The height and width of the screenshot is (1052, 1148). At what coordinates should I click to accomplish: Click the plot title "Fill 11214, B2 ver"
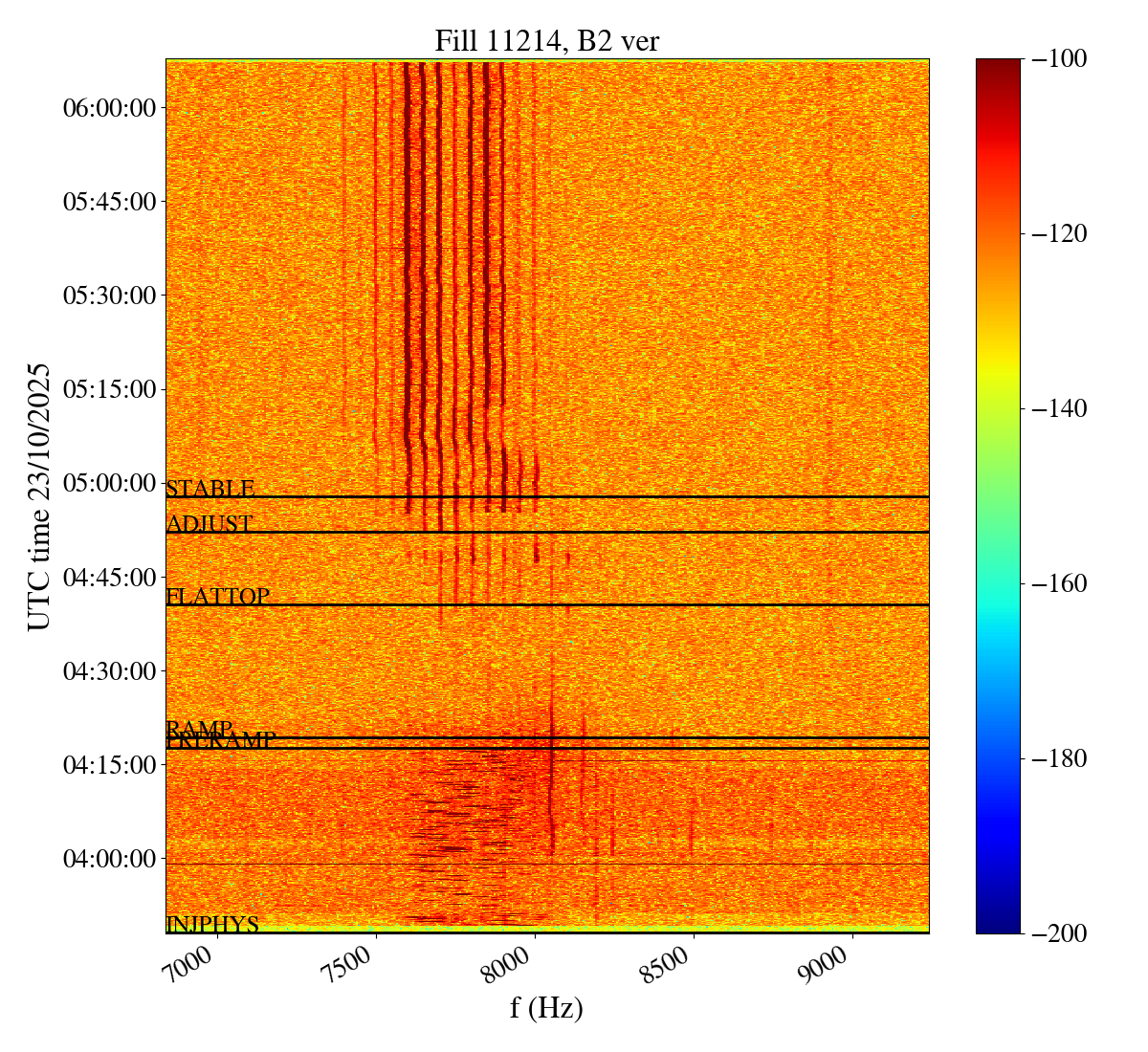[546, 40]
